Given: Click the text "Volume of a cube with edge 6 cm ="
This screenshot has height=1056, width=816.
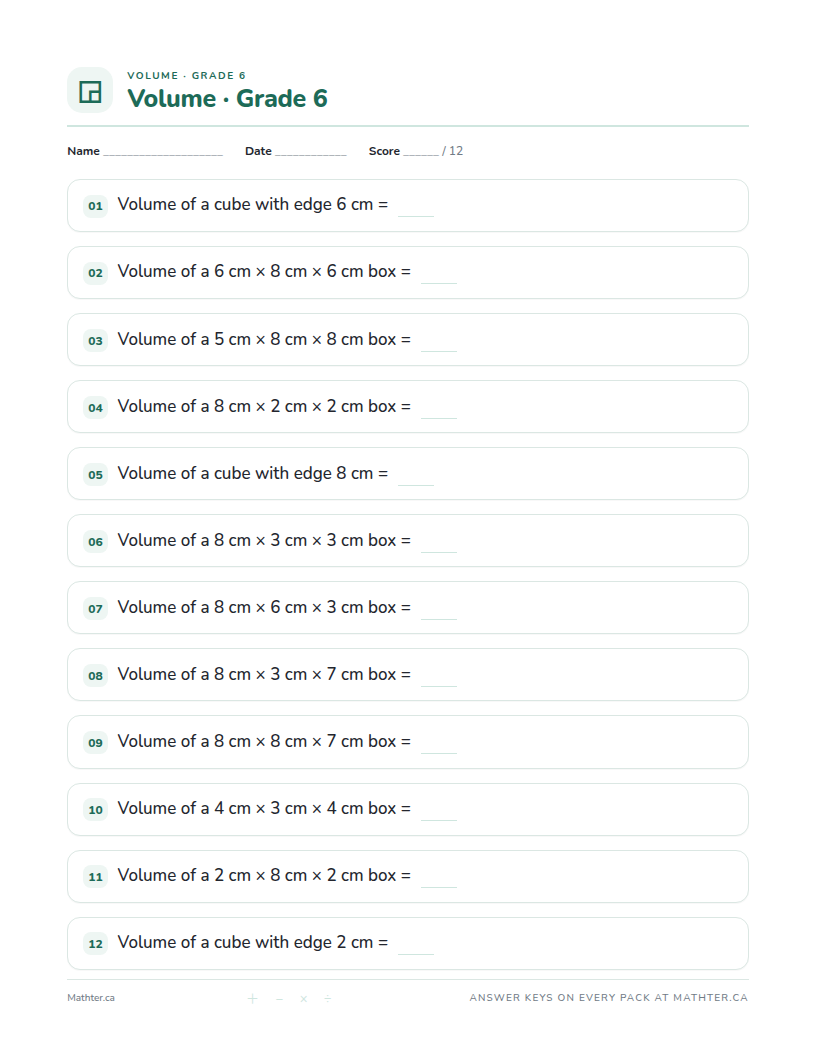Looking at the screenshot, I should [x=253, y=205].
